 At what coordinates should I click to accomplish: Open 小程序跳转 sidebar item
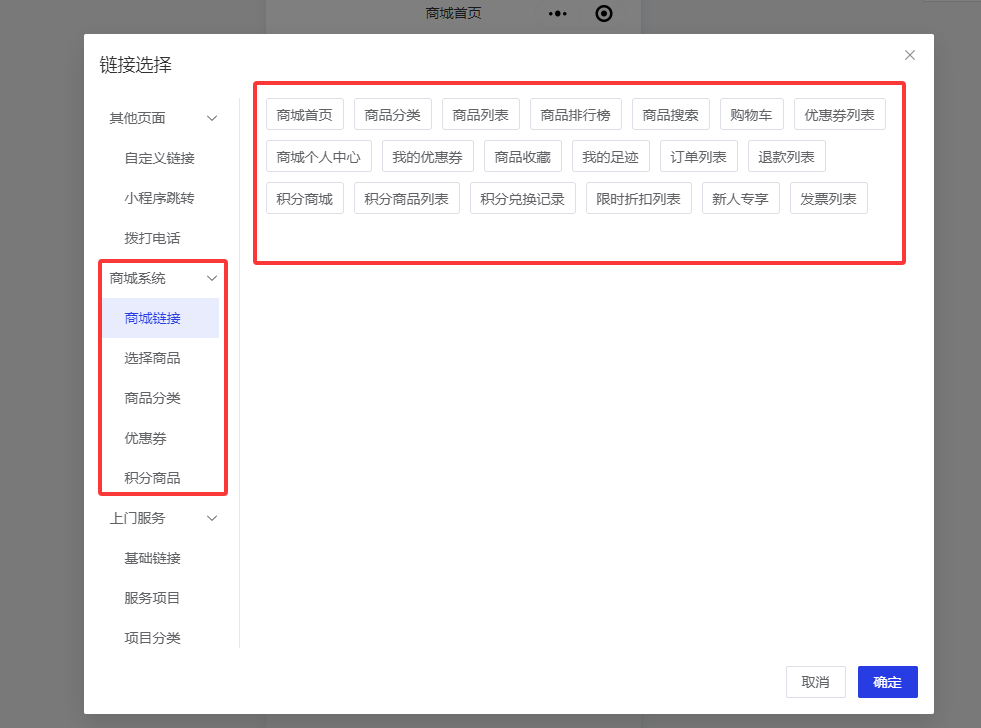pyautogui.click(x=159, y=198)
